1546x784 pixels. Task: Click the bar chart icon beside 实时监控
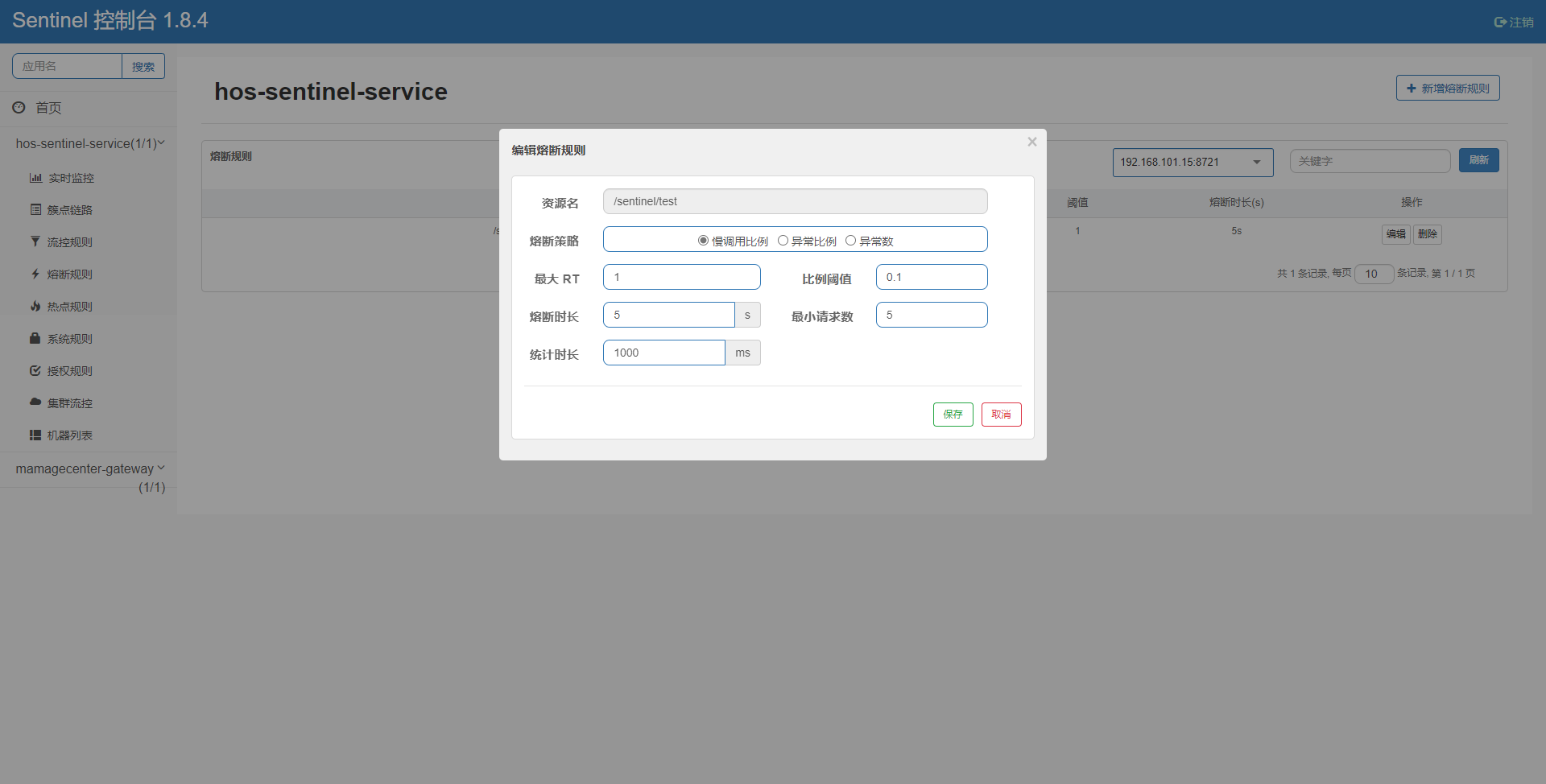pos(35,178)
